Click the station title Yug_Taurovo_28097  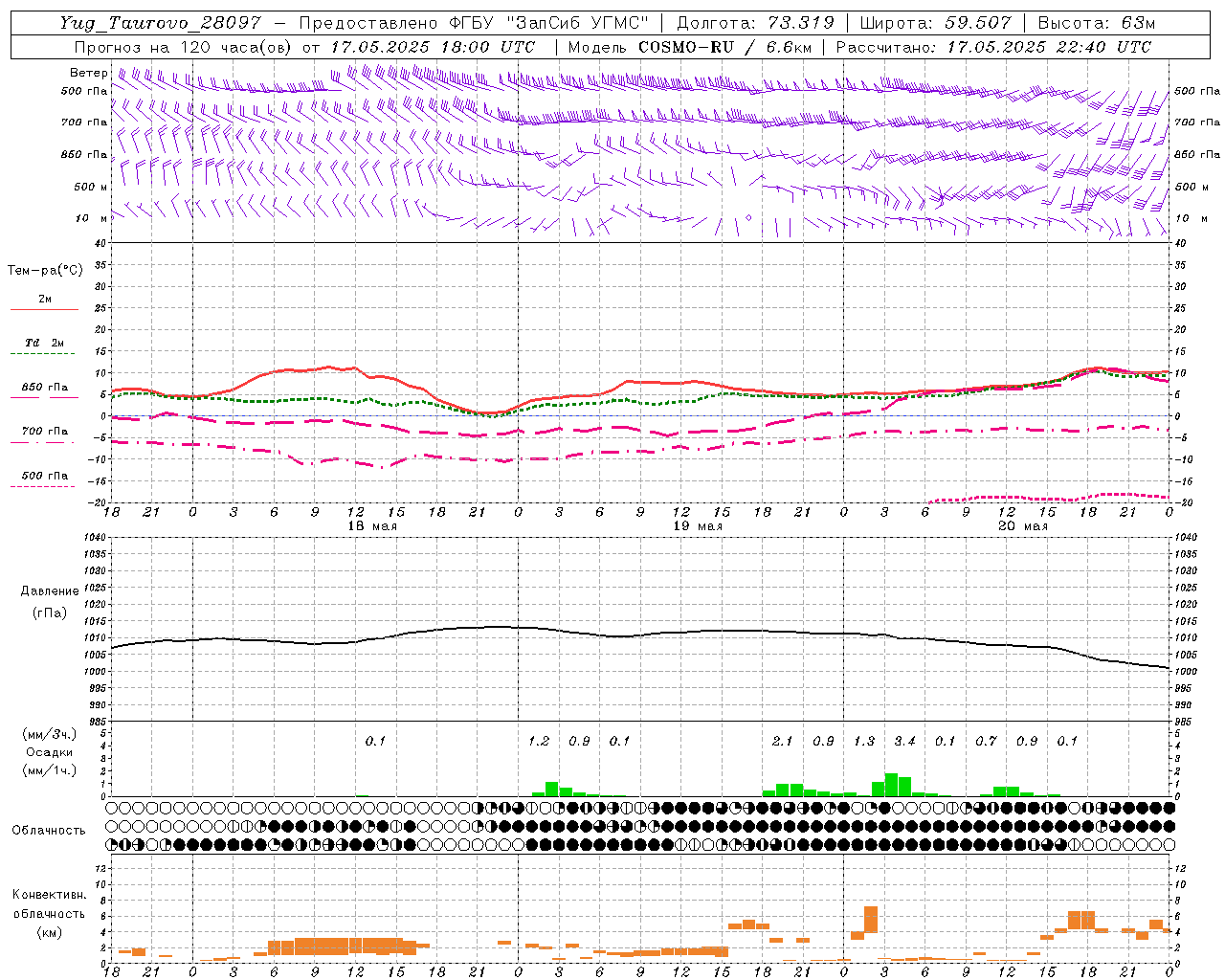click(x=160, y=23)
